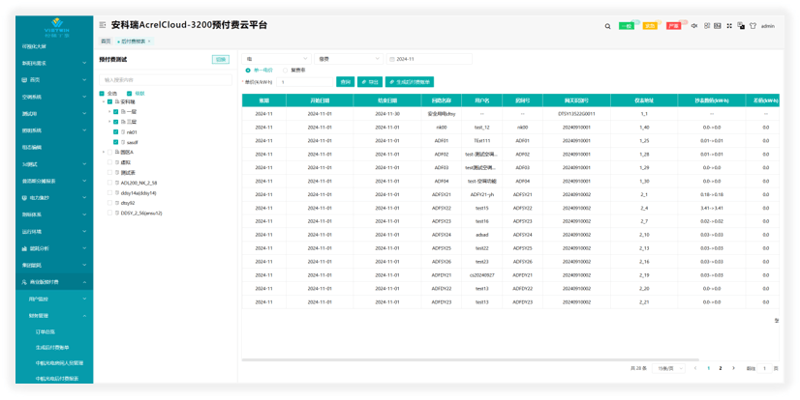Switch to the 首页 tab

pyautogui.click(x=105, y=41)
